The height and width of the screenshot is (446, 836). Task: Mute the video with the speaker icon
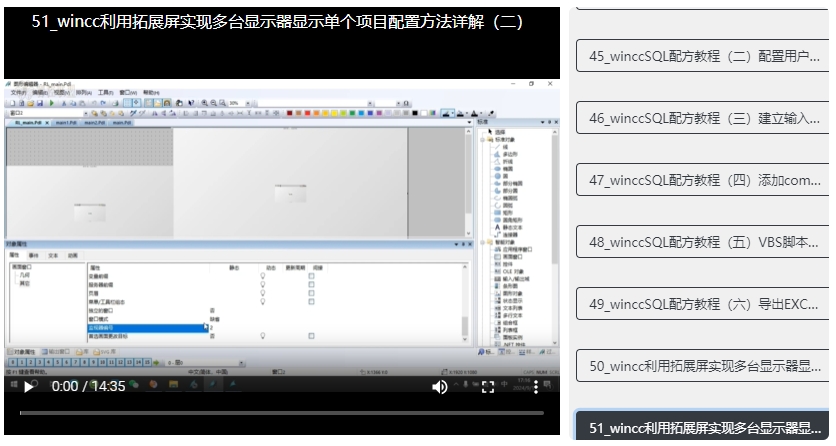(440, 387)
